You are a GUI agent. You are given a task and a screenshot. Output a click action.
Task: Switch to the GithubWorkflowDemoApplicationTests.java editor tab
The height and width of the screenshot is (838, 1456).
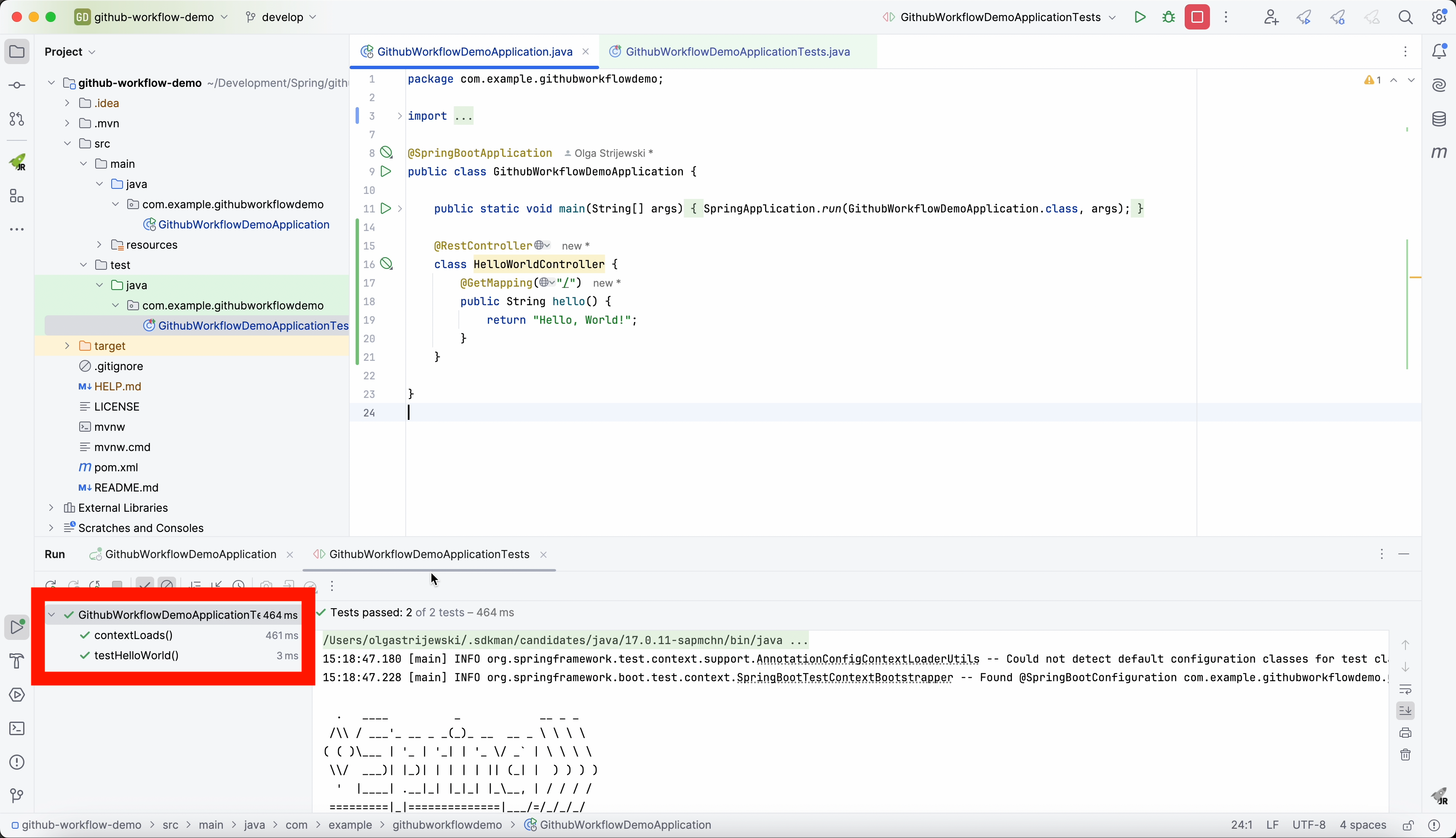click(737, 52)
